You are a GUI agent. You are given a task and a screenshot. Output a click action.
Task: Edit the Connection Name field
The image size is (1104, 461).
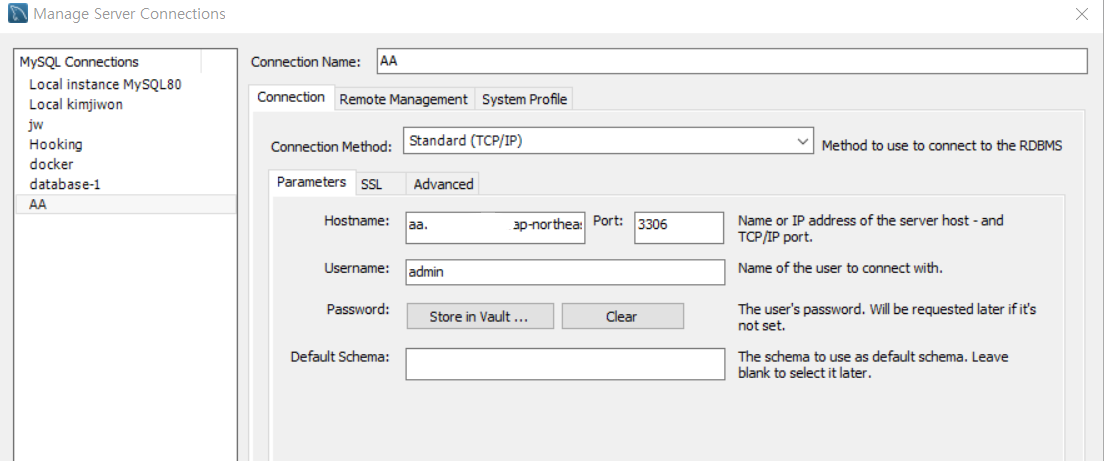tap(732, 61)
